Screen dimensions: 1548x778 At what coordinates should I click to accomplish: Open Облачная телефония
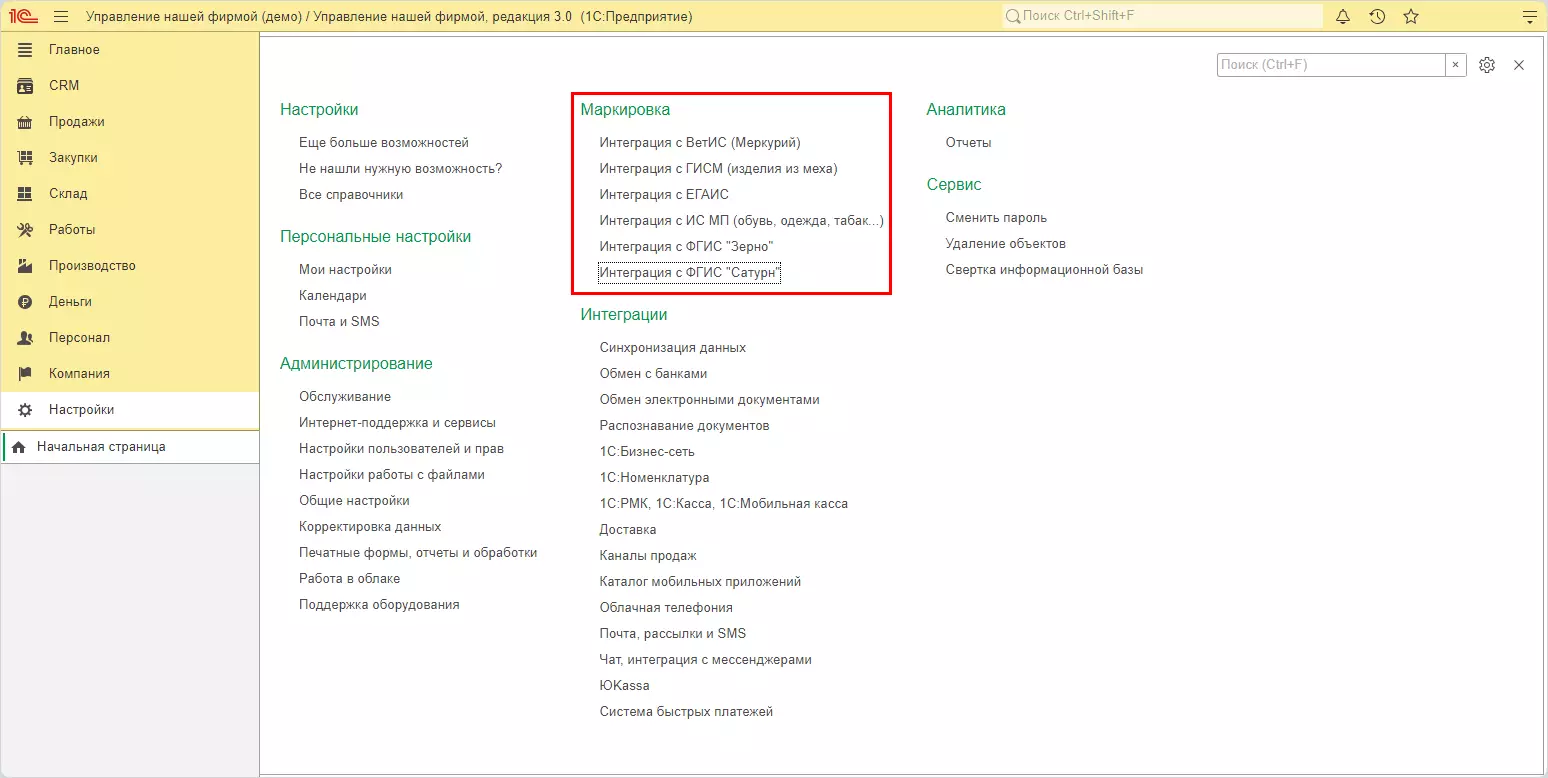[666, 608]
